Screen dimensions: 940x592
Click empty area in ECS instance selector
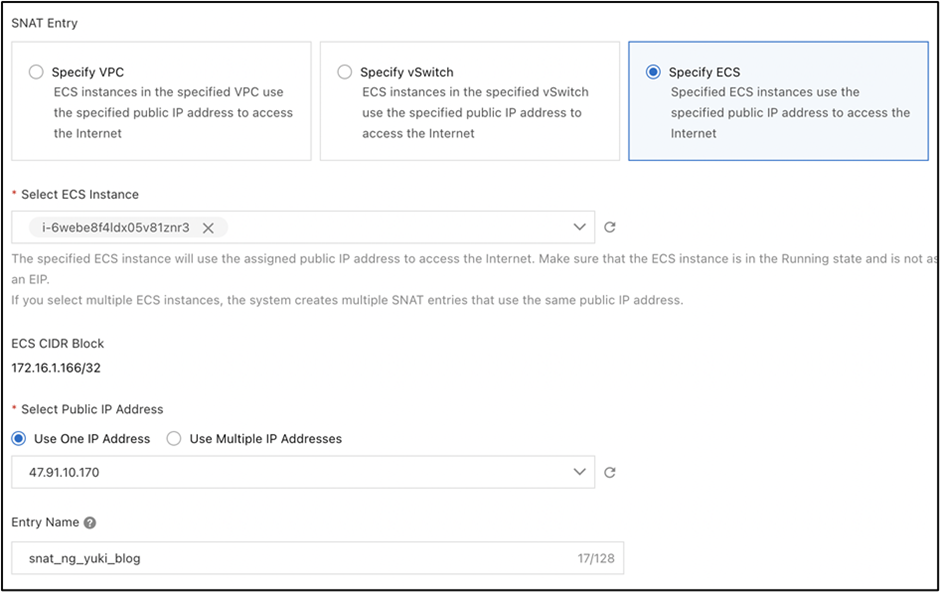pyautogui.click(x=400, y=228)
